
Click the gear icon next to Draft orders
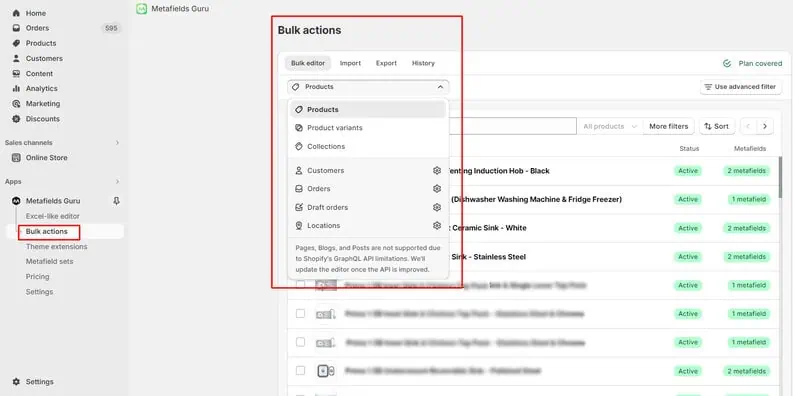(437, 207)
